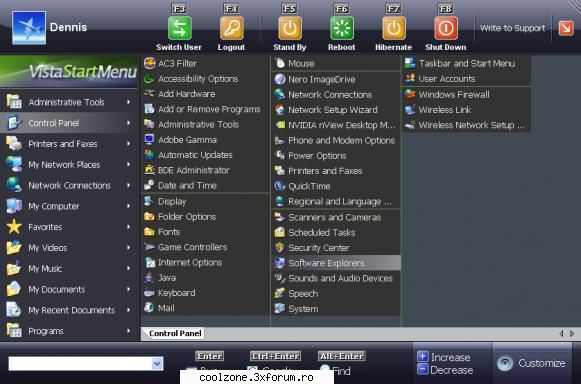Open Add Hardware icon
Screen dimensions: 581x384
pyautogui.click(x=149, y=94)
